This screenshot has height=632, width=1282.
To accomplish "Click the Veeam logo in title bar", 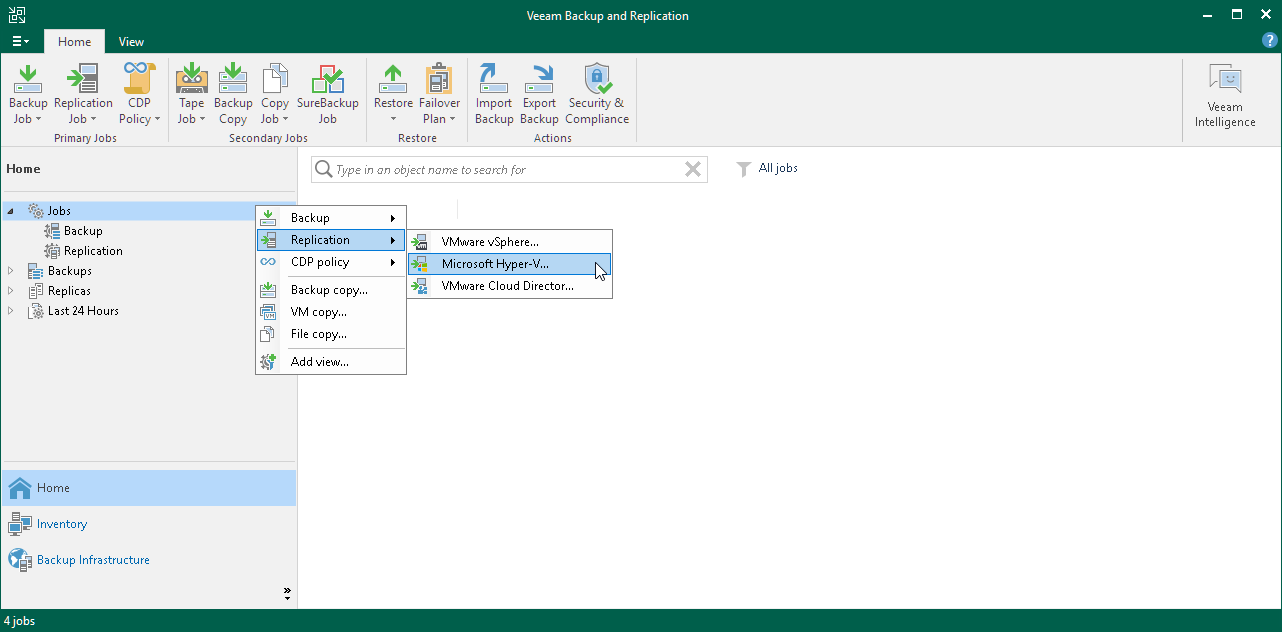I will 17,15.
